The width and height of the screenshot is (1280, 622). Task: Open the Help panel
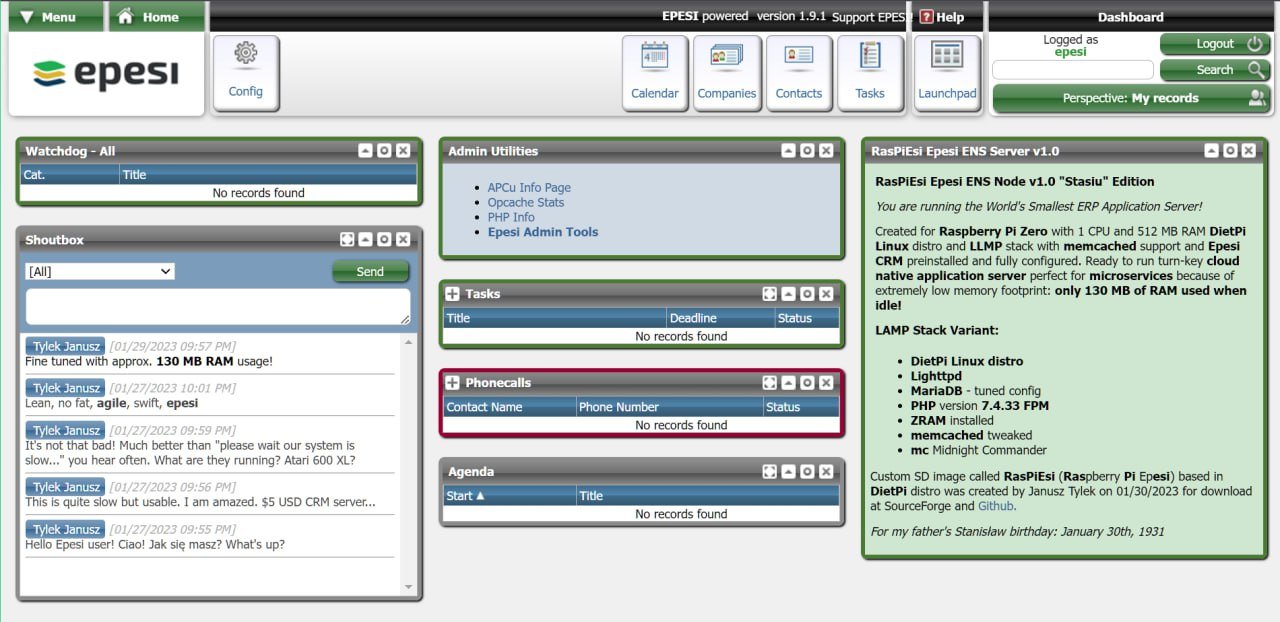944,17
